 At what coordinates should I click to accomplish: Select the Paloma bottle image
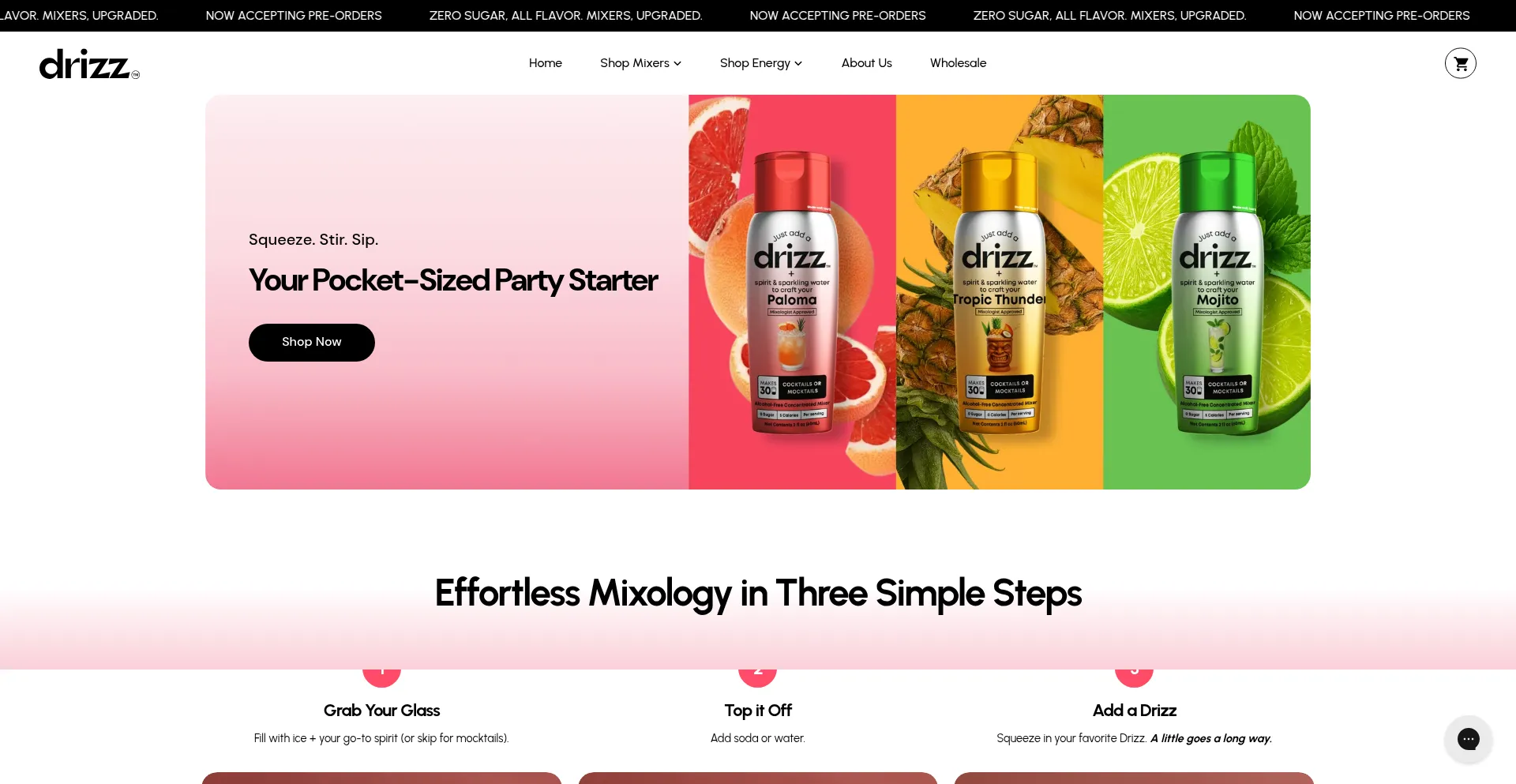click(792, 292)
